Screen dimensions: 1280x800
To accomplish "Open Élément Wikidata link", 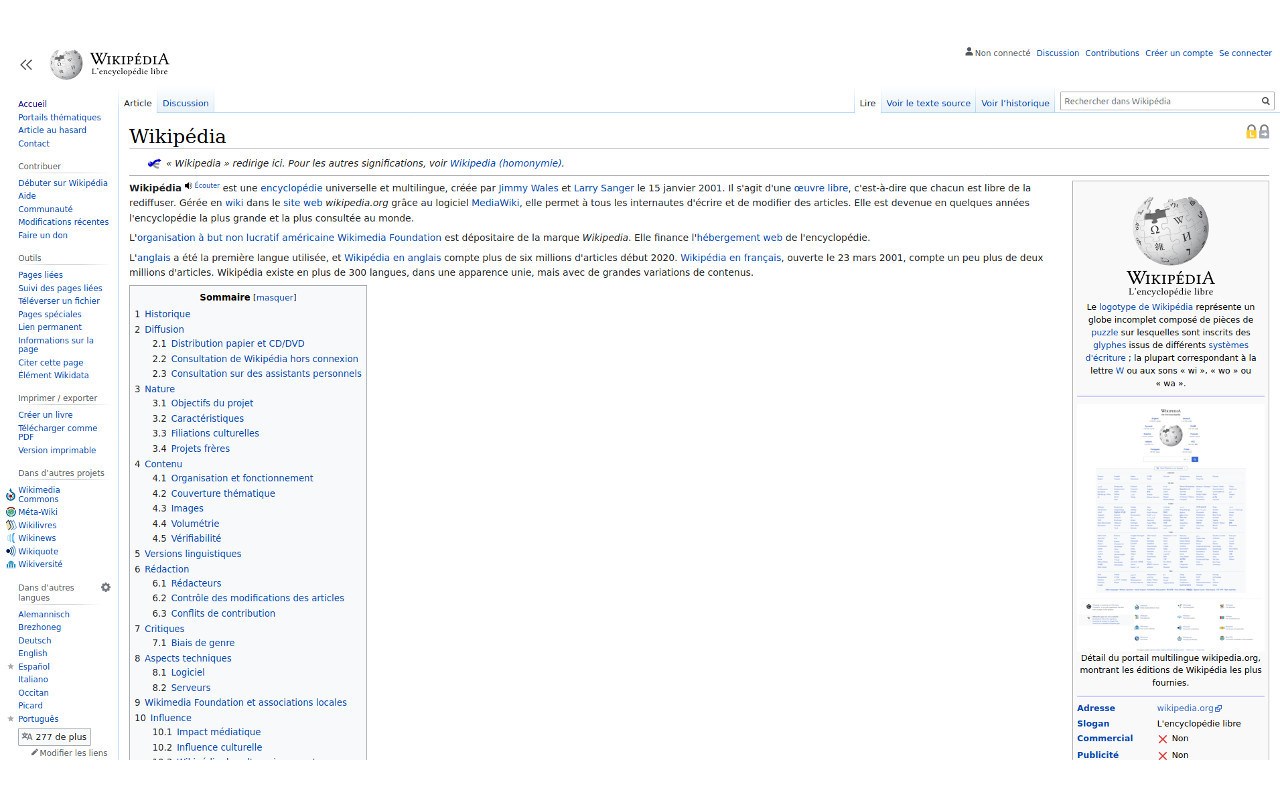I will click(53, 376).
